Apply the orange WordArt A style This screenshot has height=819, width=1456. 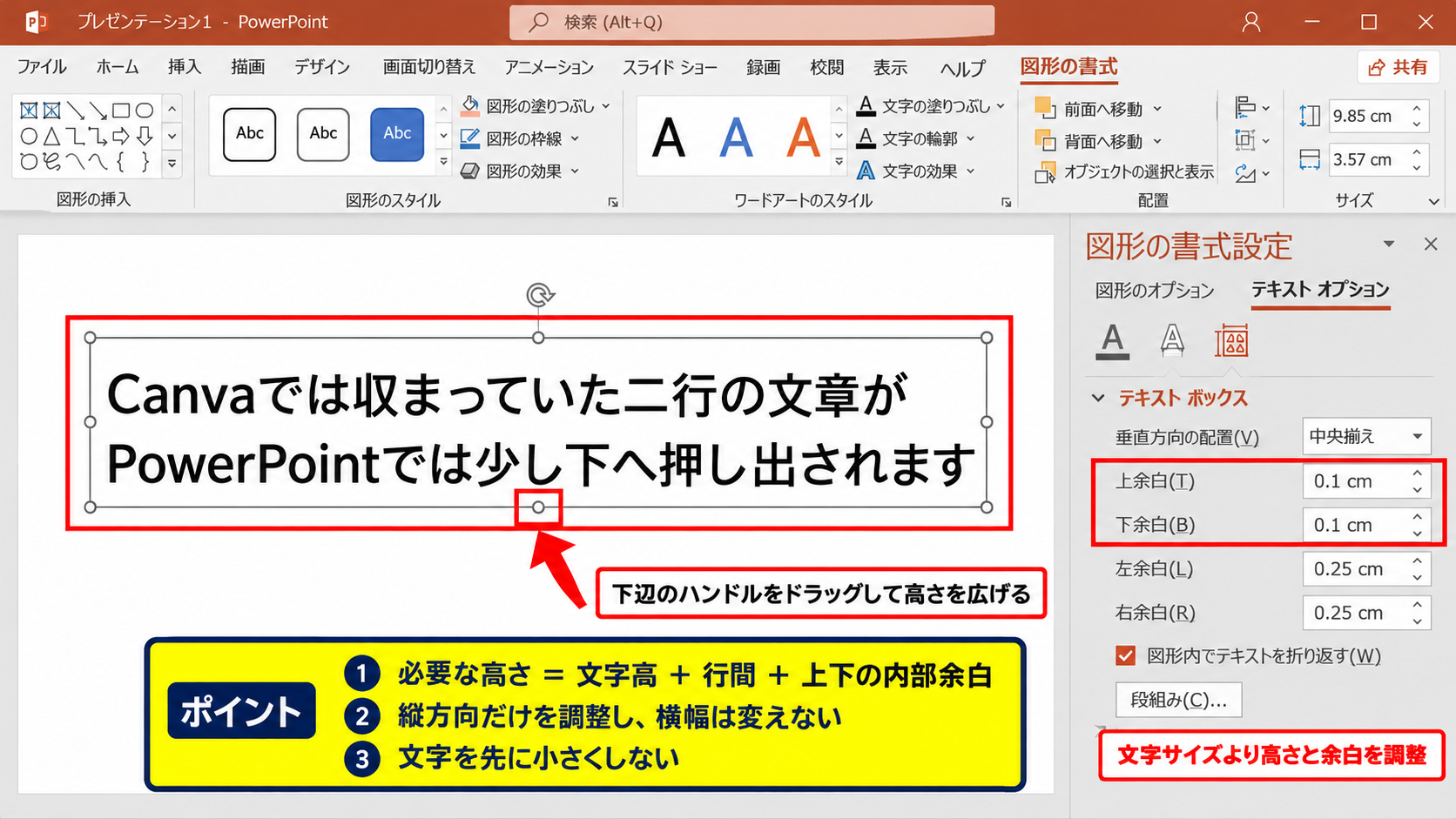(803, 138)
